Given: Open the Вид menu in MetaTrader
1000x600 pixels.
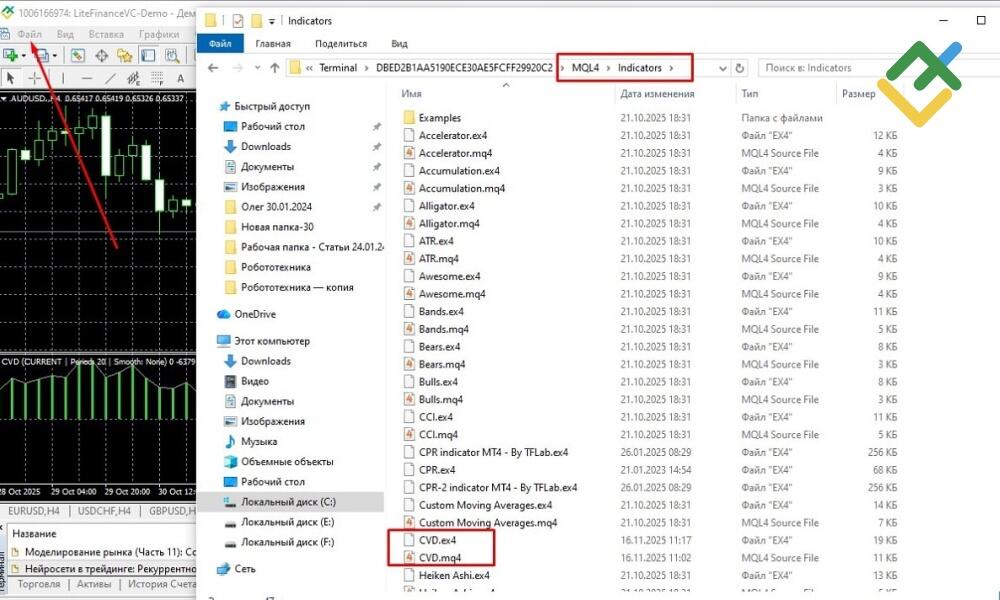Looking at the screenshot, I should 65,34.
